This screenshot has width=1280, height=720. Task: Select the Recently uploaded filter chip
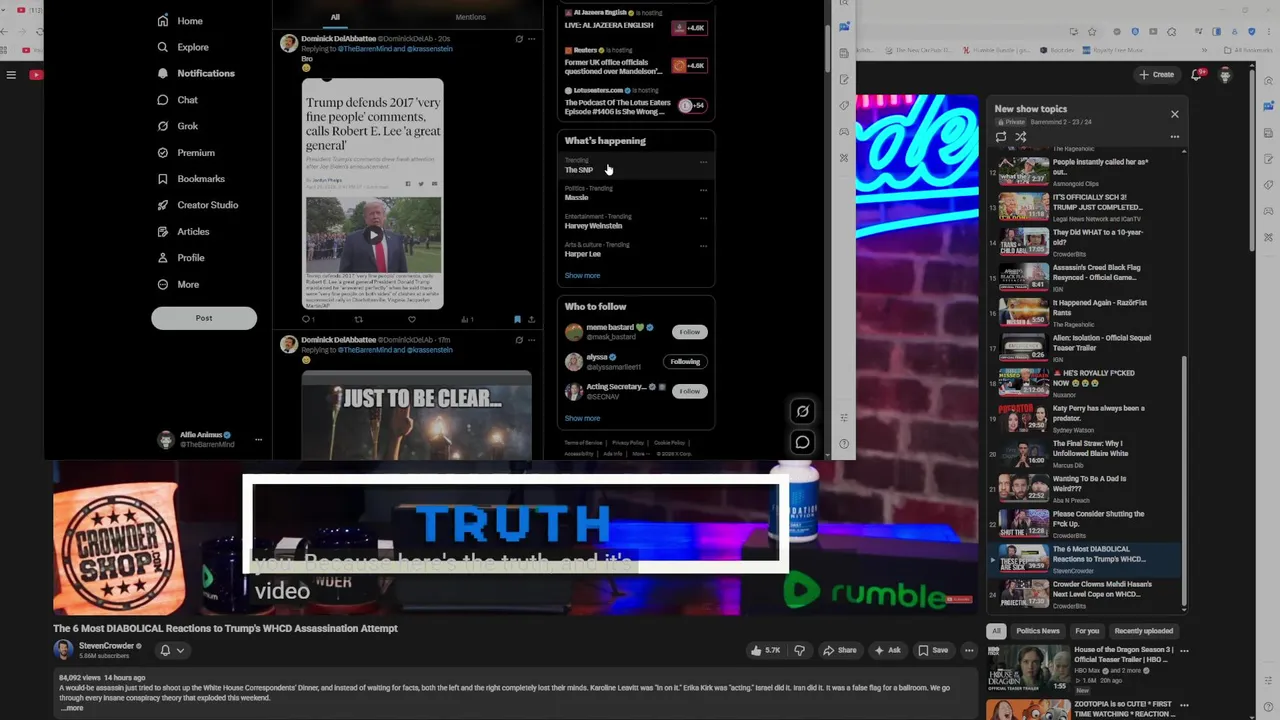pyautogui.click(x=1144, y=631)
